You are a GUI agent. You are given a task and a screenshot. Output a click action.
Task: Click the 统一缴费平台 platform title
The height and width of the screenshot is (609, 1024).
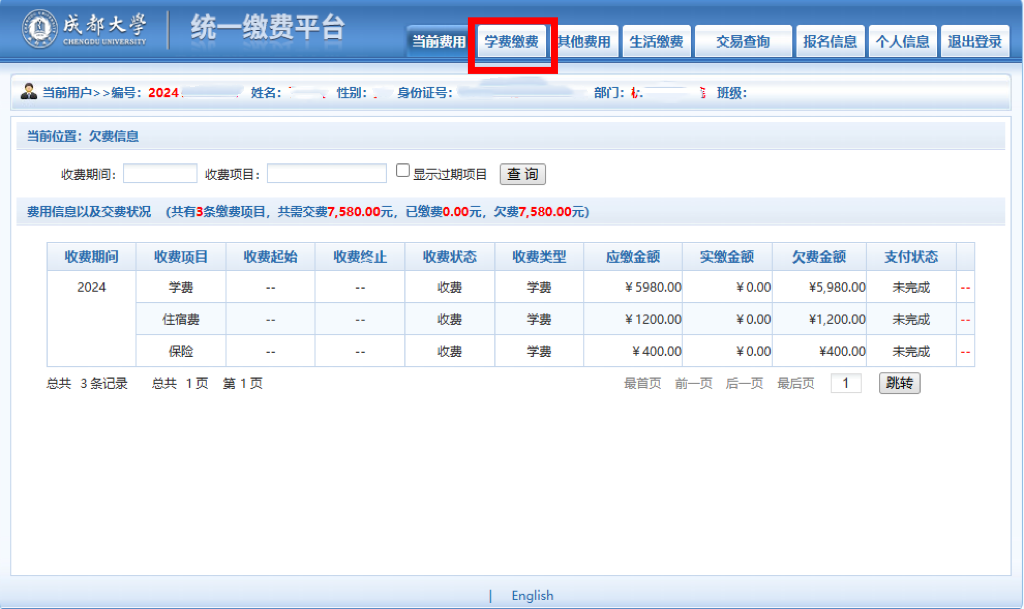coord(268,29)
